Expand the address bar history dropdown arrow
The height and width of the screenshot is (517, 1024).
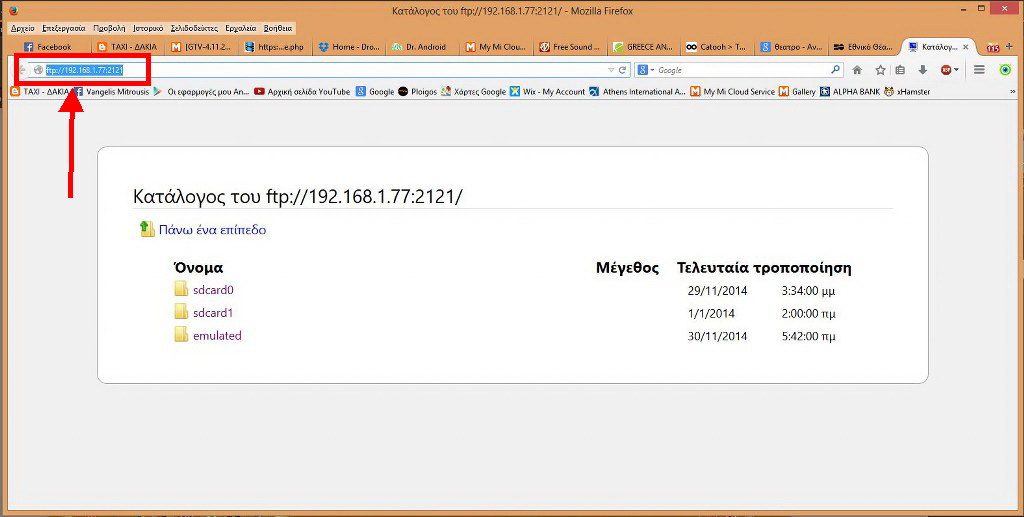tap(610, 70)
